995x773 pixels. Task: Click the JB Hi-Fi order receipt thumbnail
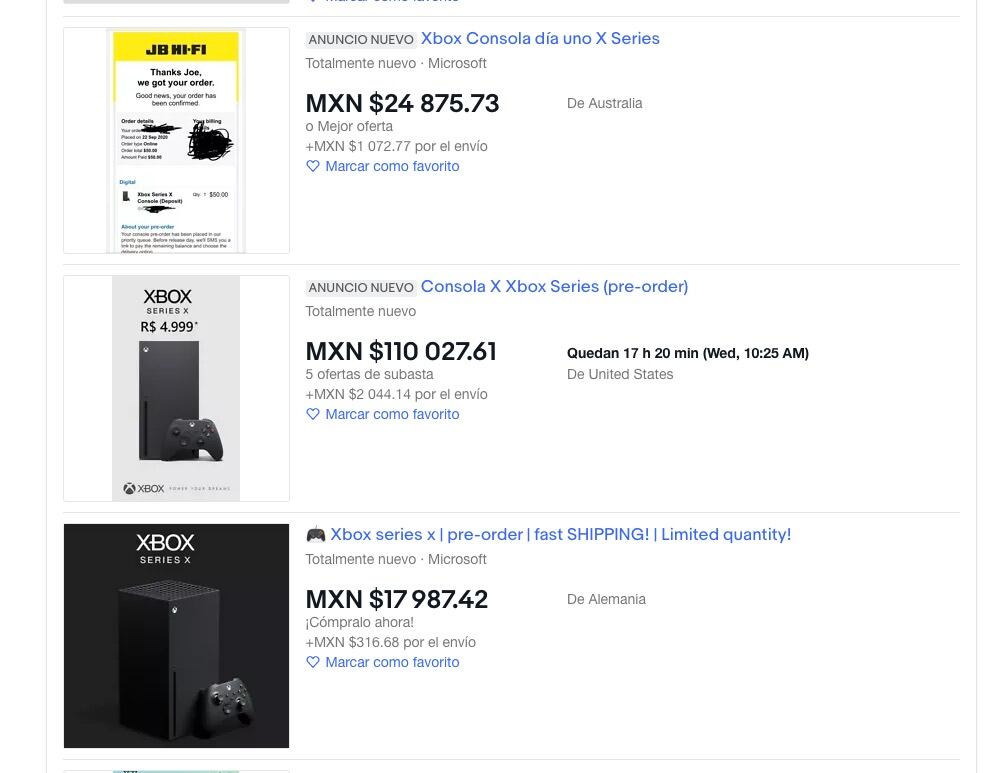click(x=176, y=140)
